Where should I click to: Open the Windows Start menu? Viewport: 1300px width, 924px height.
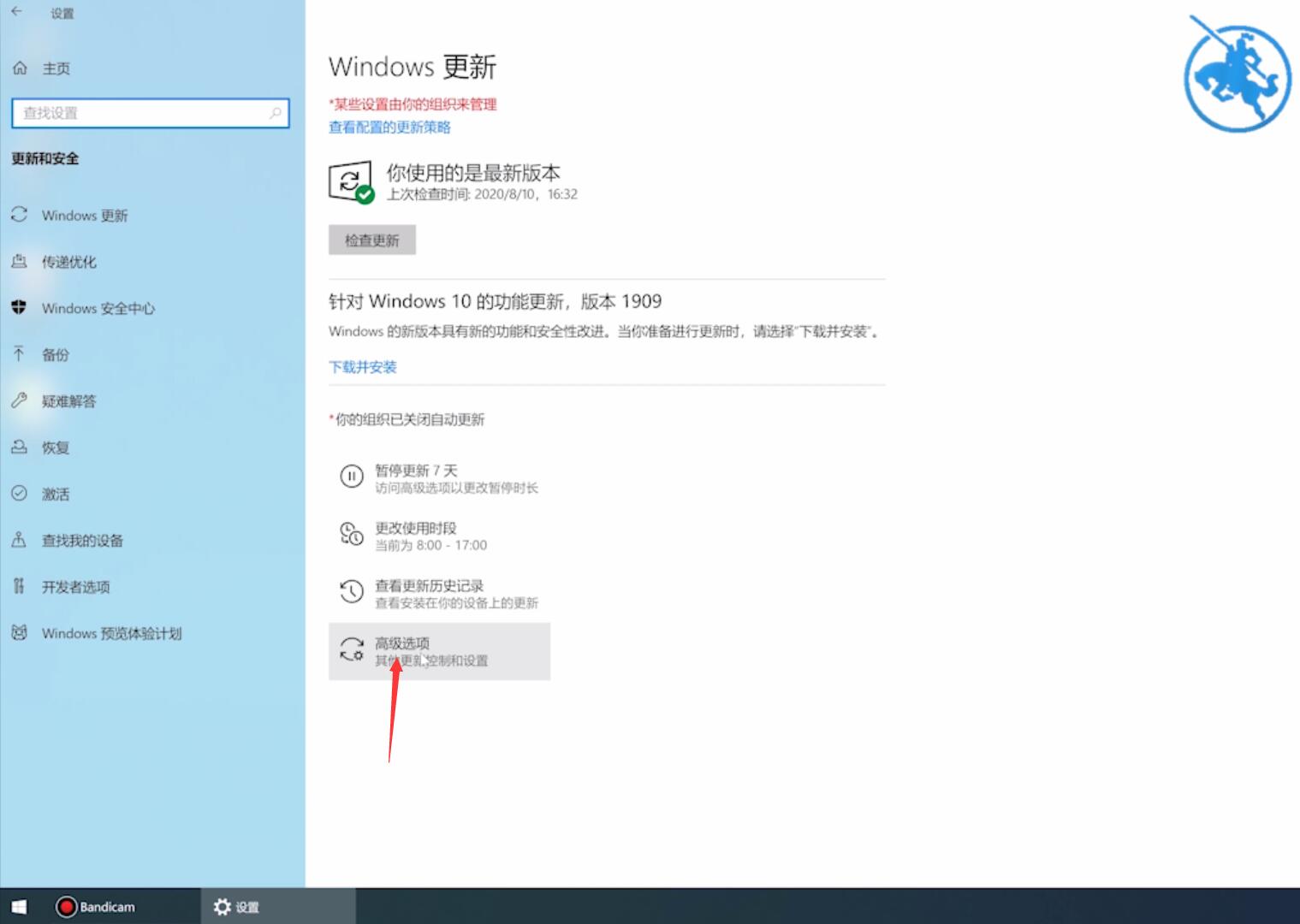[x=19, y=906]
